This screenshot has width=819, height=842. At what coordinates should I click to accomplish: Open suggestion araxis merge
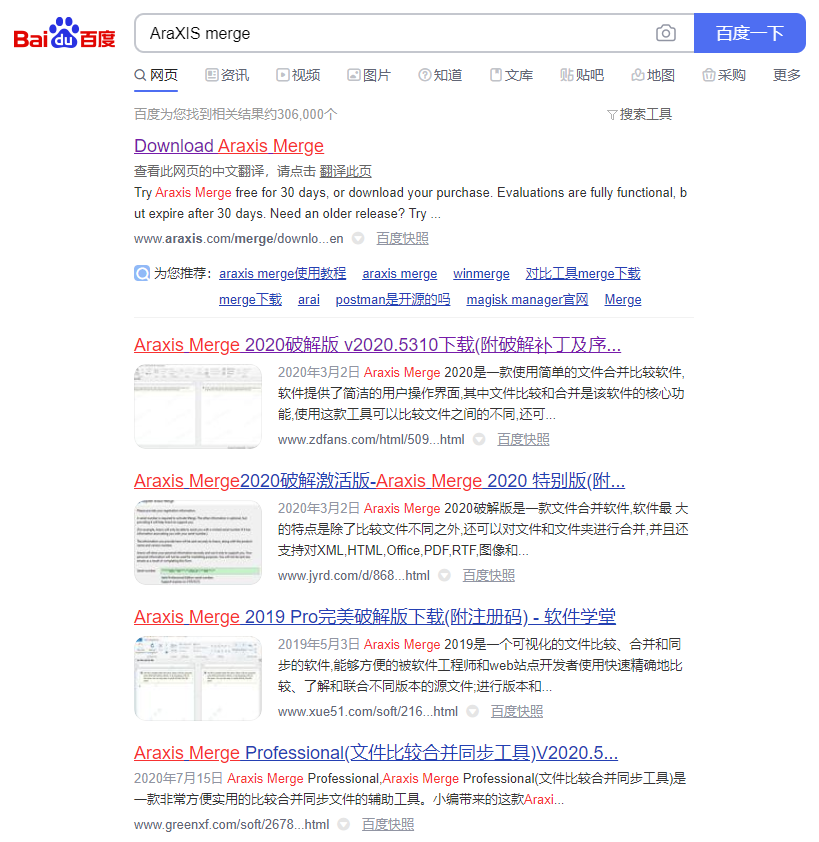[400, 273]
